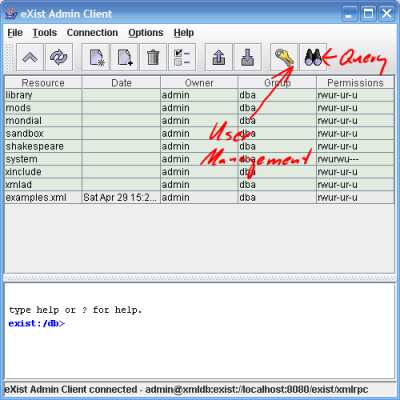The image size is (400, 400).
Task: Create backup upload arrow icon
Action: 219,57
